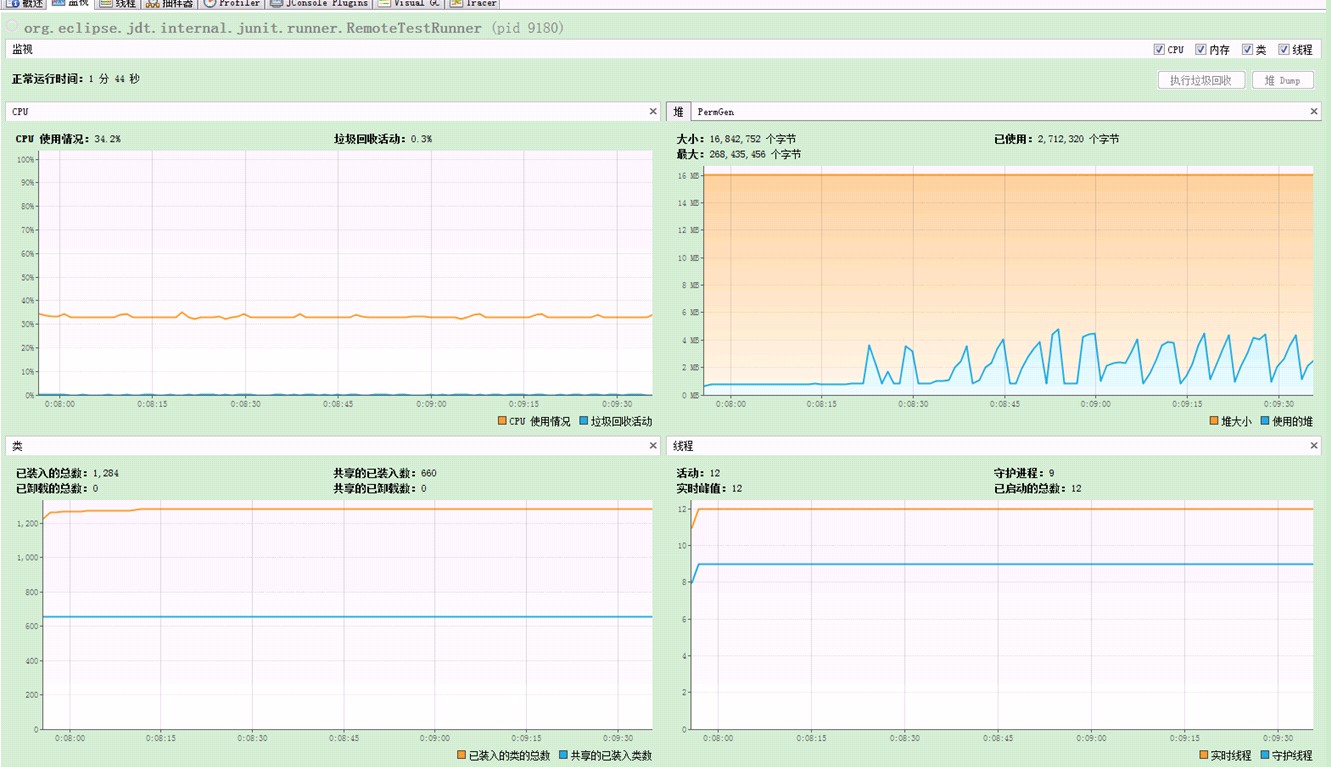Click the CPU 使用情况 34.2% value
Image resolution: width=1331 pixels, height=767 pixels.
107,139
